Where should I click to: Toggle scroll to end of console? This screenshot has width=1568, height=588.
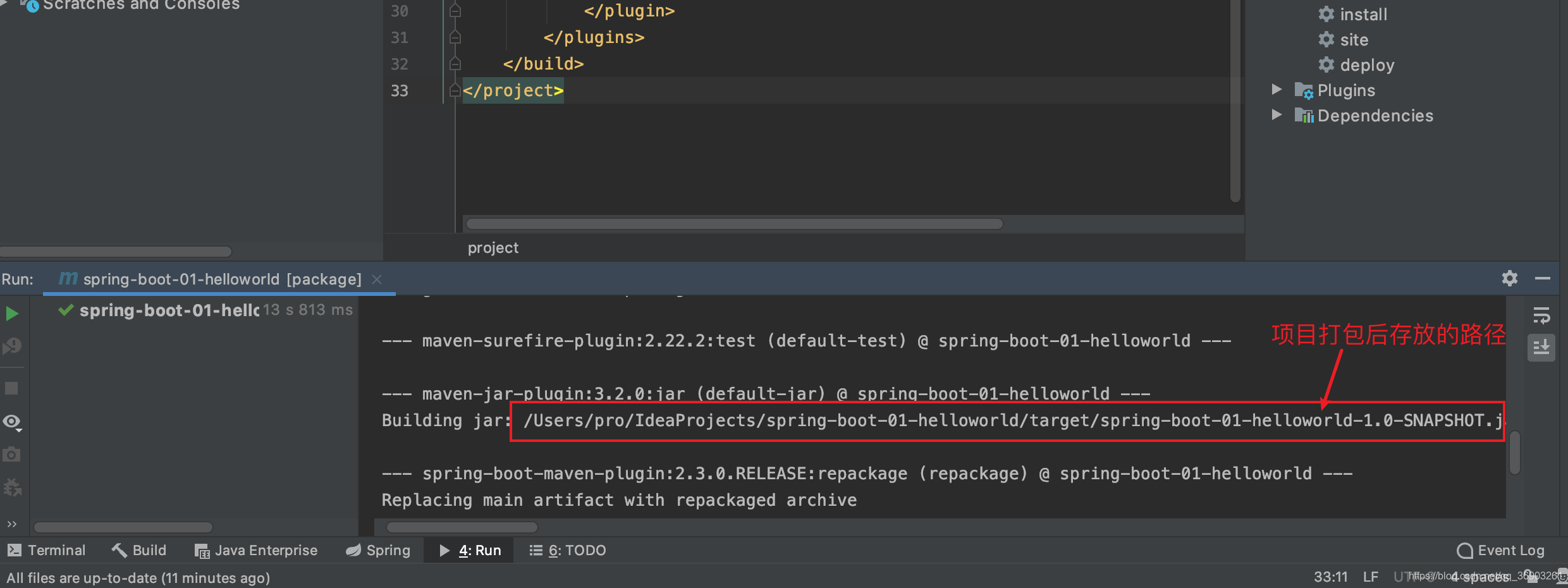[1541, 347]
